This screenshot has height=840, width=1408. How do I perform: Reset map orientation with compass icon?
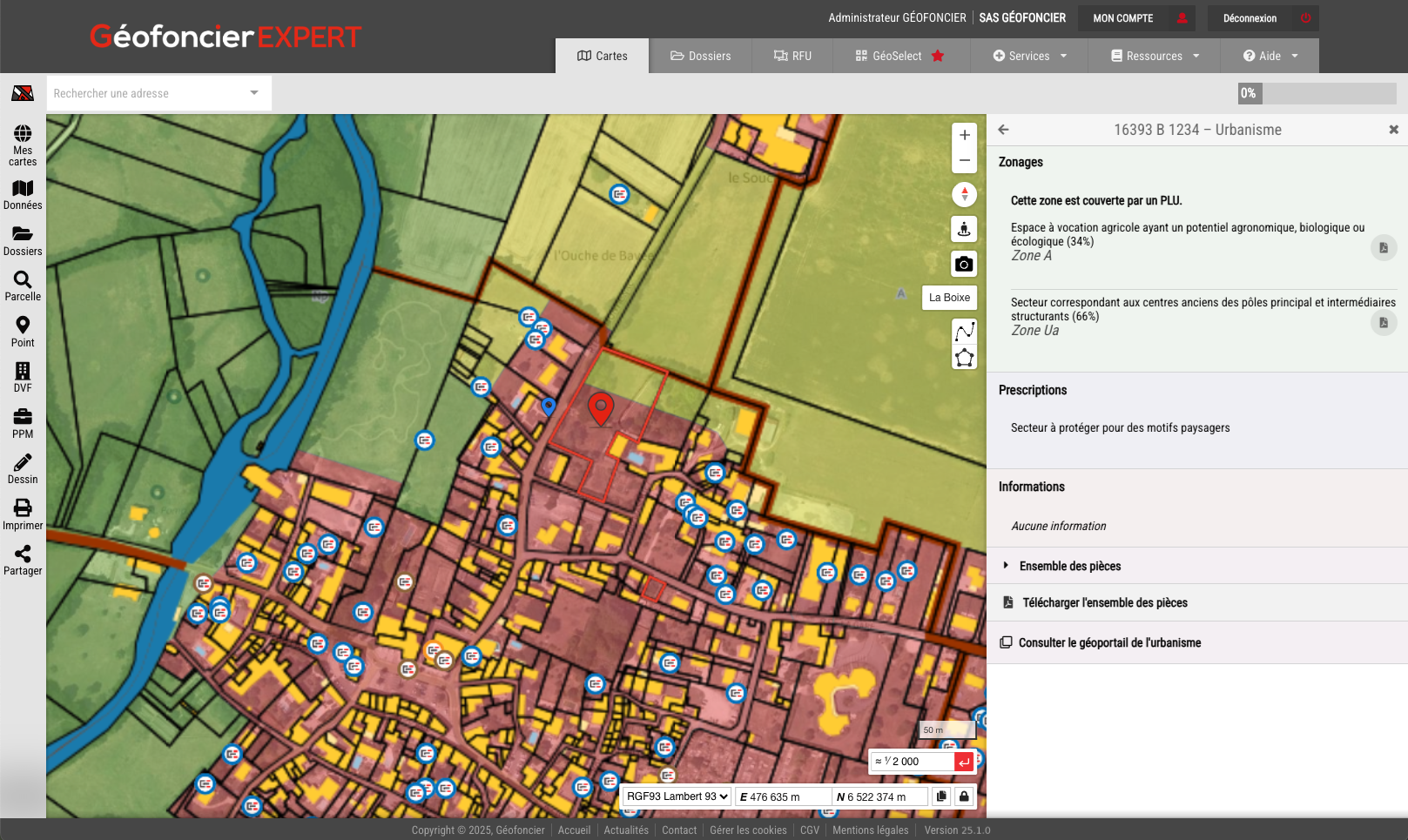(964, 195)
